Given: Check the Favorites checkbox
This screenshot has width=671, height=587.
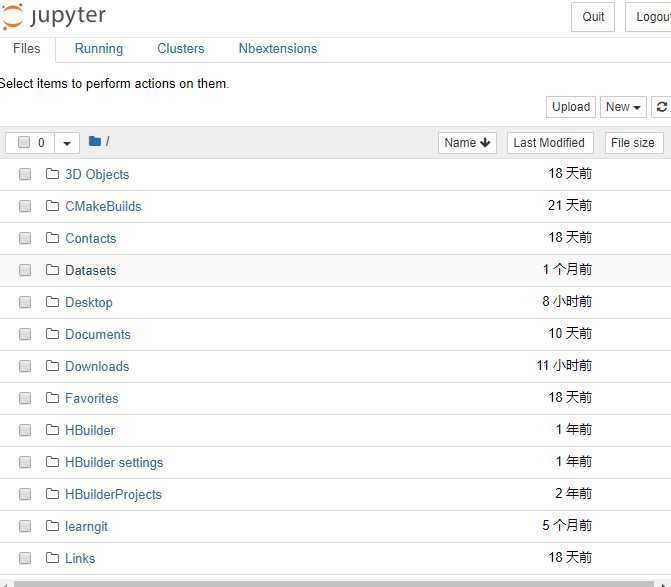Looking at the screenshot, I should (x=25, y=398).
